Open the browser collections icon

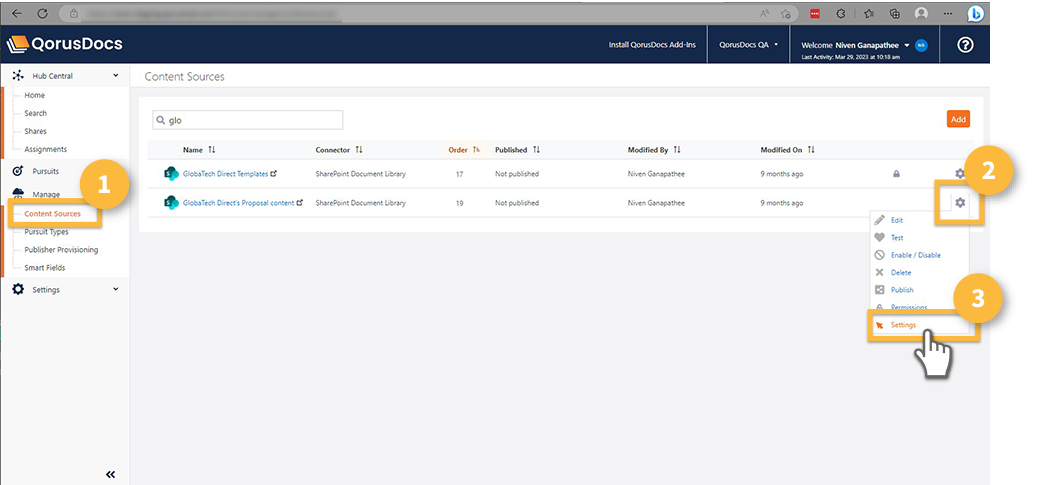click(895, 13)
